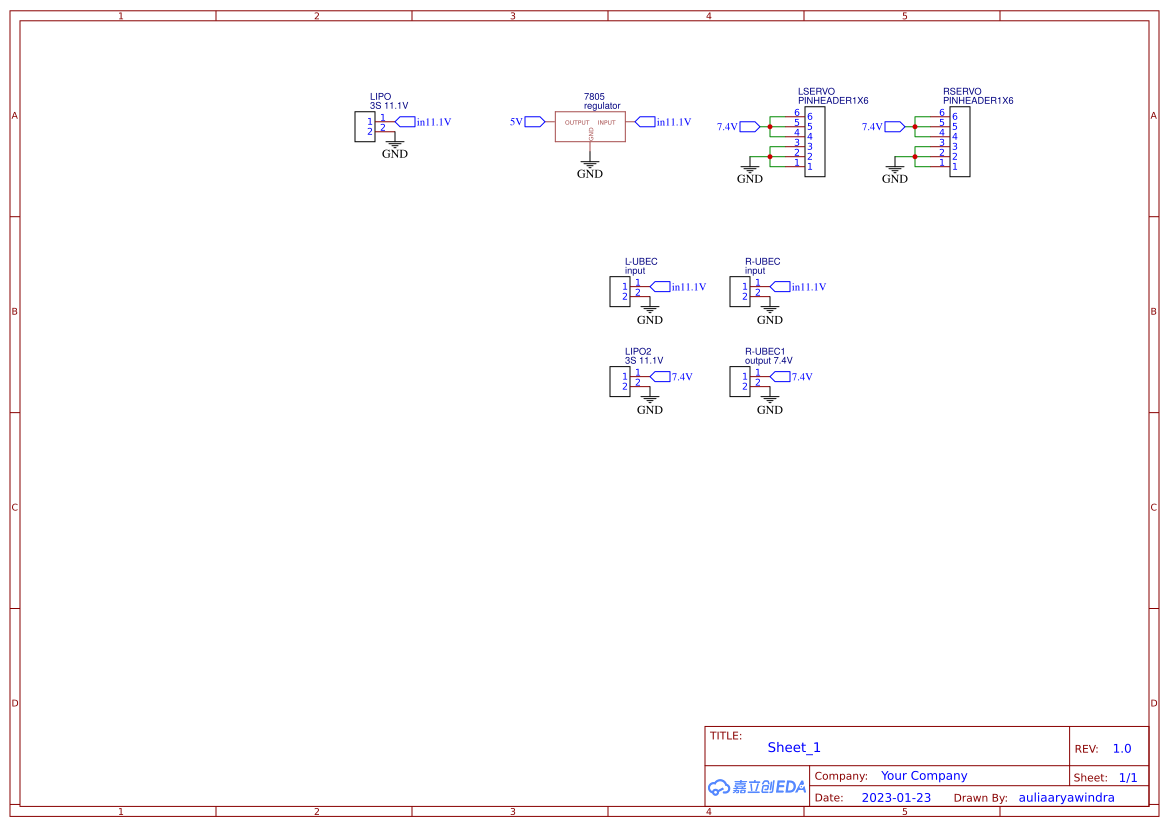Click the Your Company field
Viewport: 1169px width, 827px height.
pos(923,775)
